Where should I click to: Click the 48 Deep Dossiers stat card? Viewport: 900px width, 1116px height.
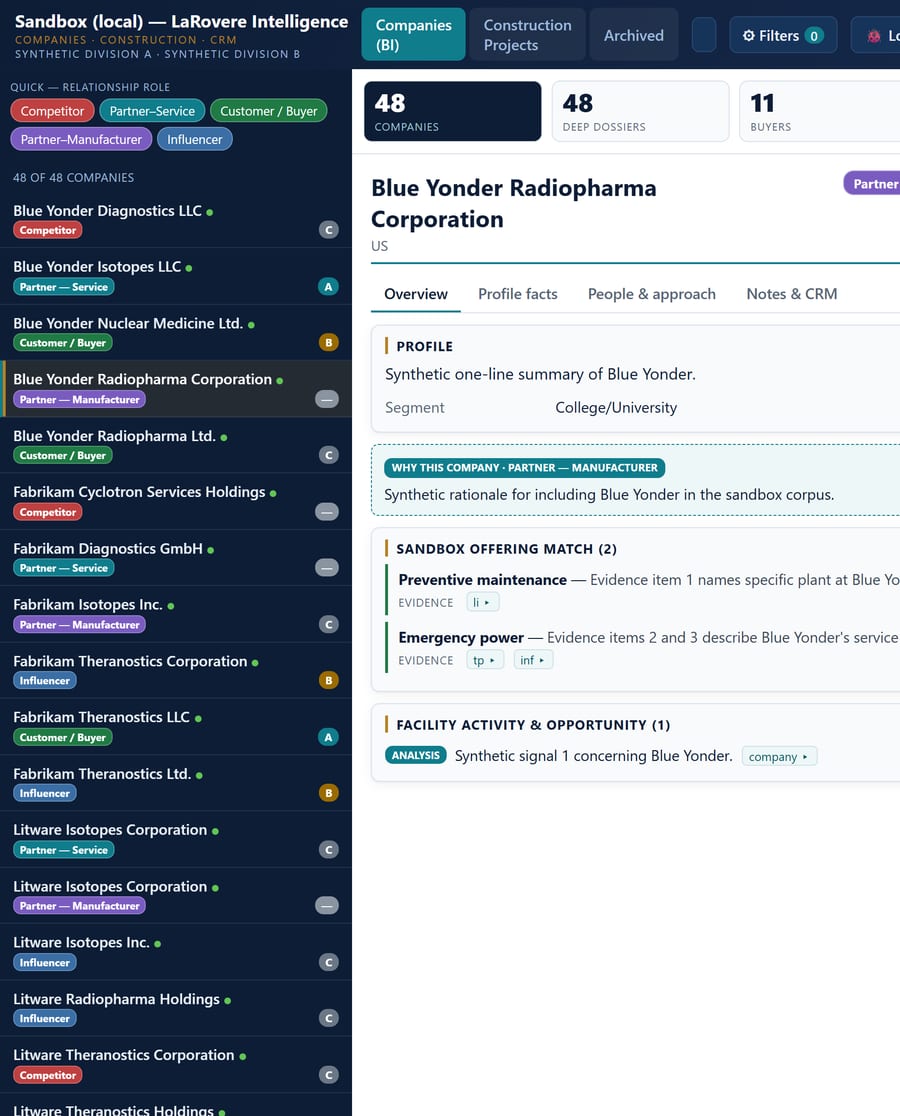pyautogui.click(x=640, y=112)
